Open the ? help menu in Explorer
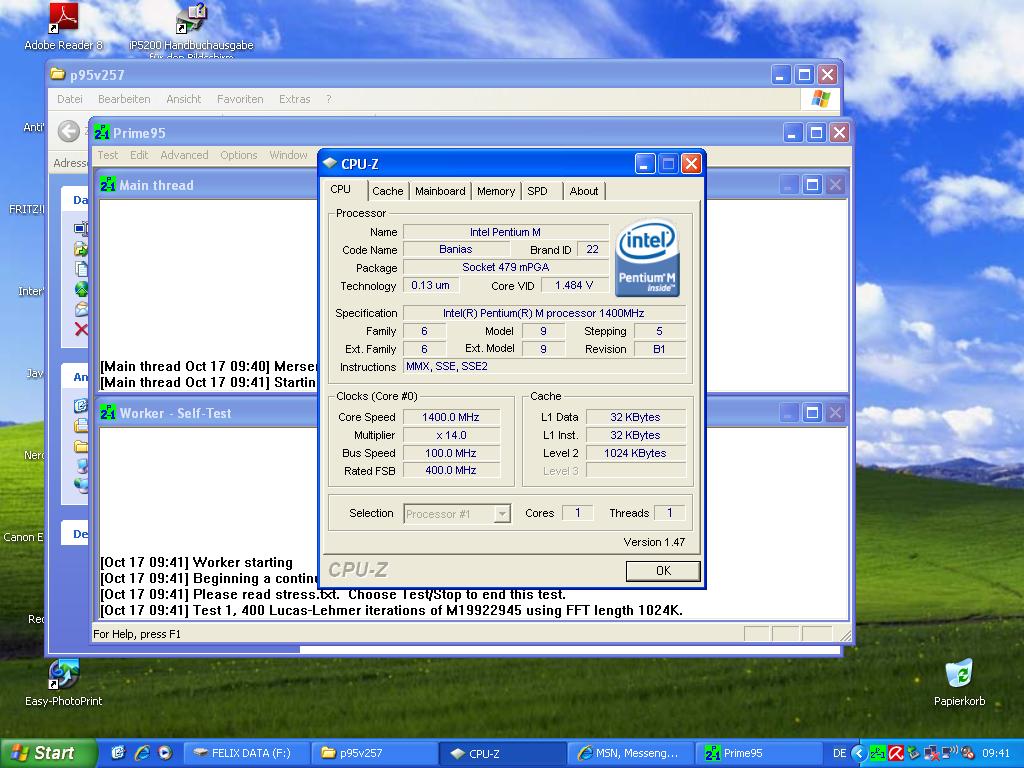 pyautogui.click(x=328, y=99)
